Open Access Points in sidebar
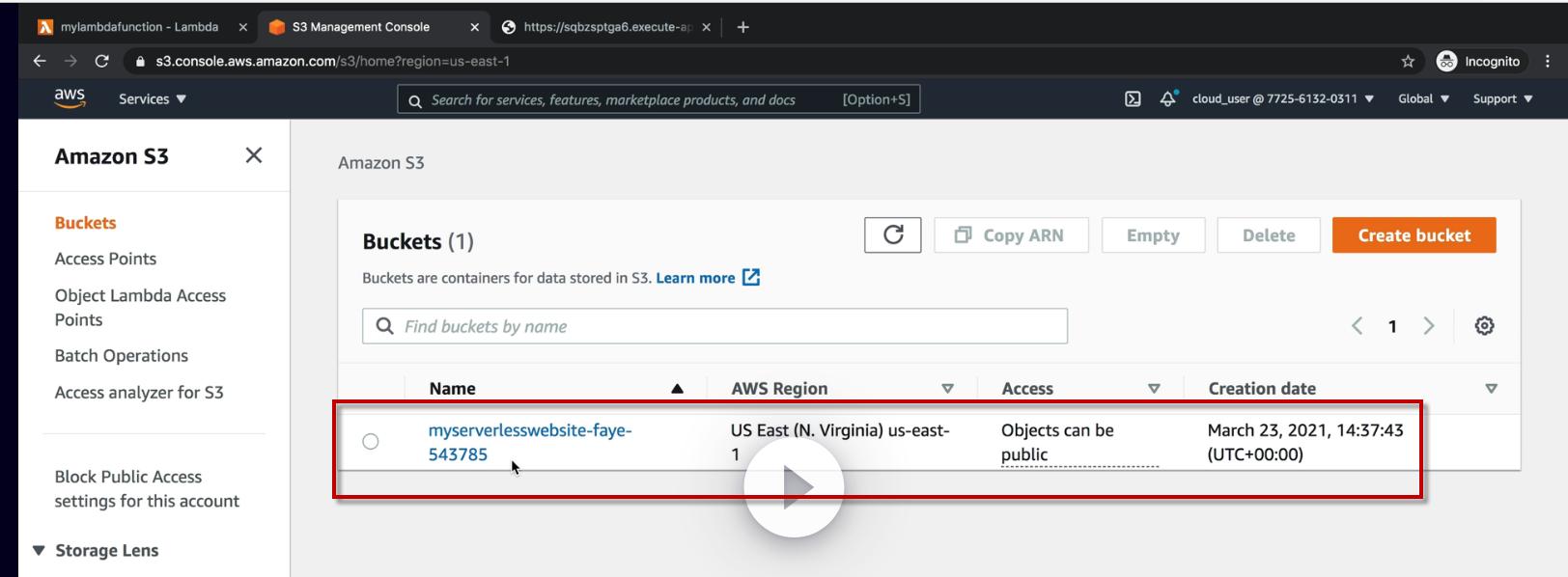 coord(105,259)
